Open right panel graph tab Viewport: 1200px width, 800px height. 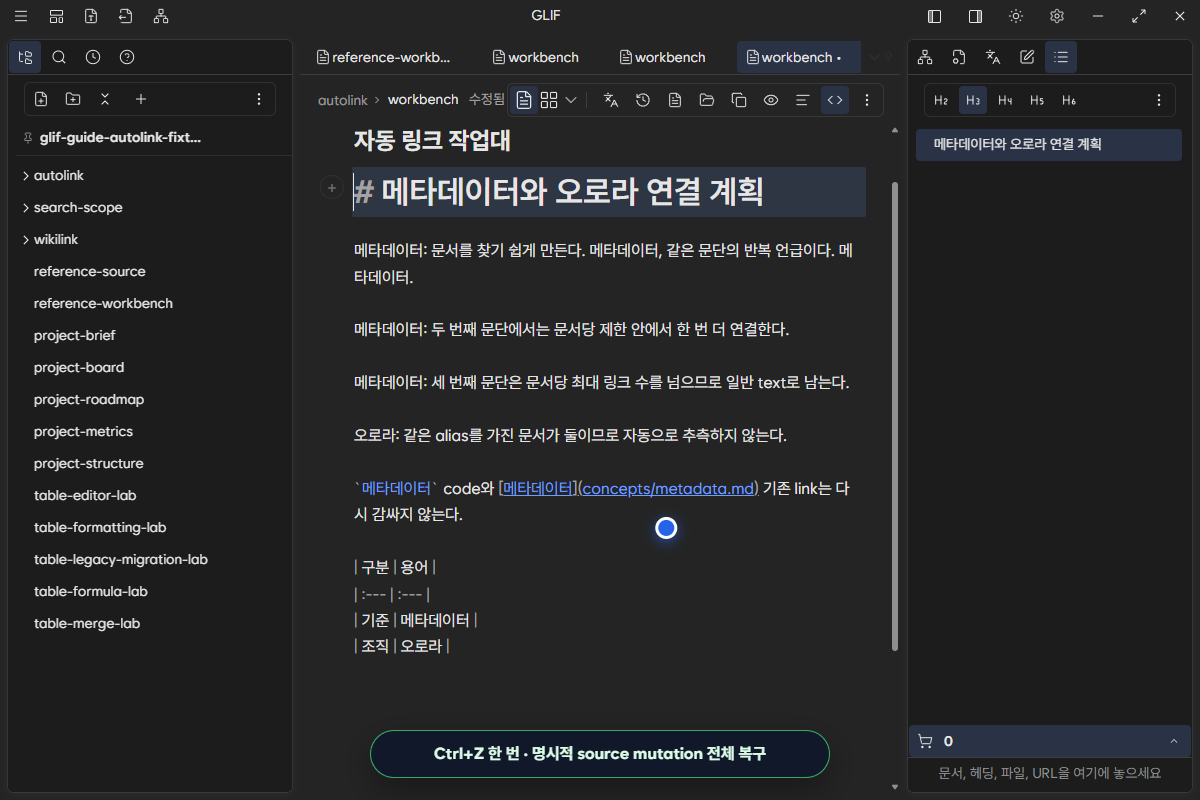coord(925,57)
